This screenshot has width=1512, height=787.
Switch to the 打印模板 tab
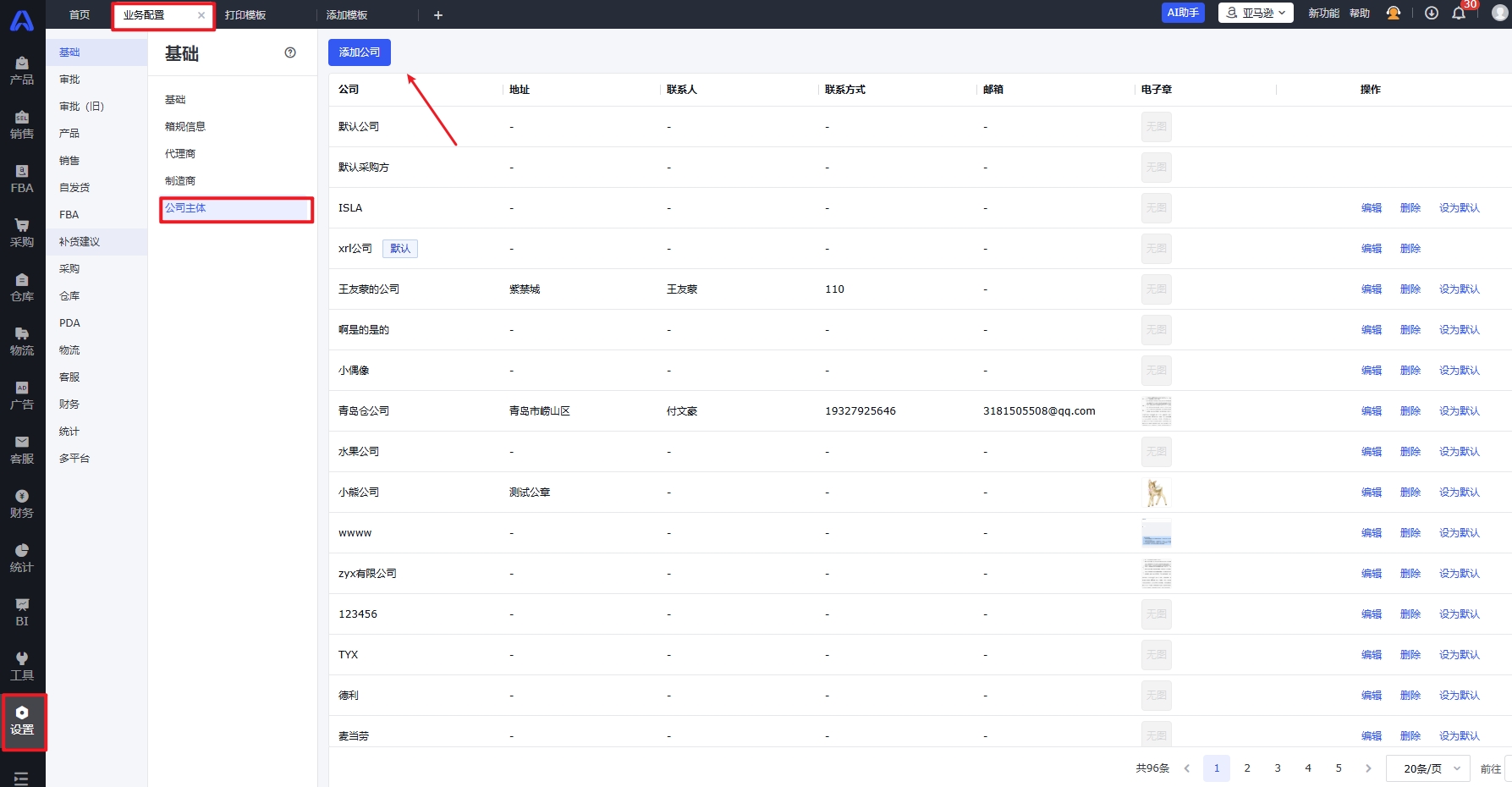[245, 15]
